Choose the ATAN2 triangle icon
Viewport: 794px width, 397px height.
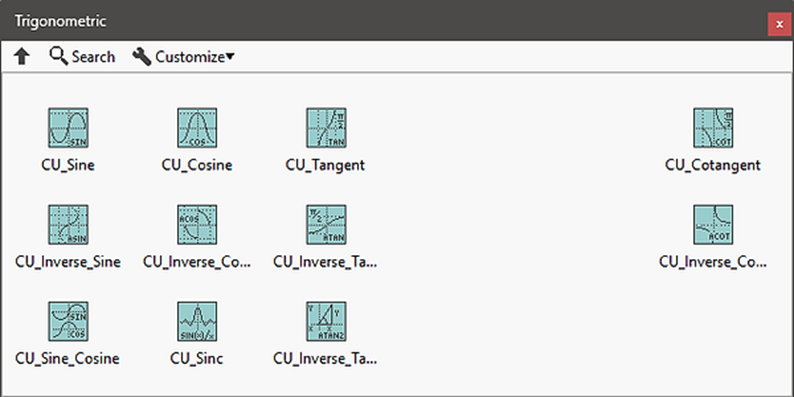click(326, 321)
